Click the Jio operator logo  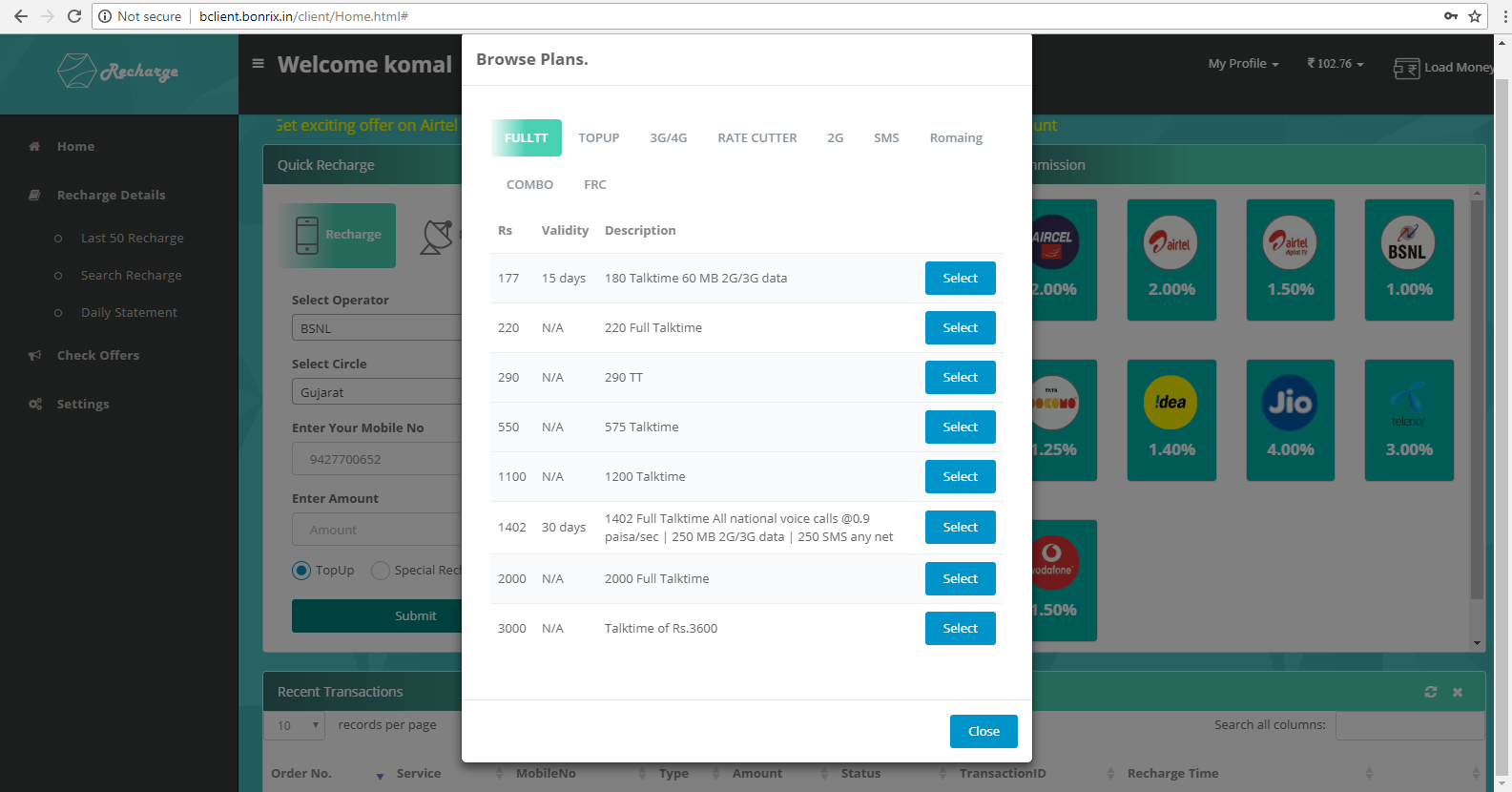[x=1290, y=403]
